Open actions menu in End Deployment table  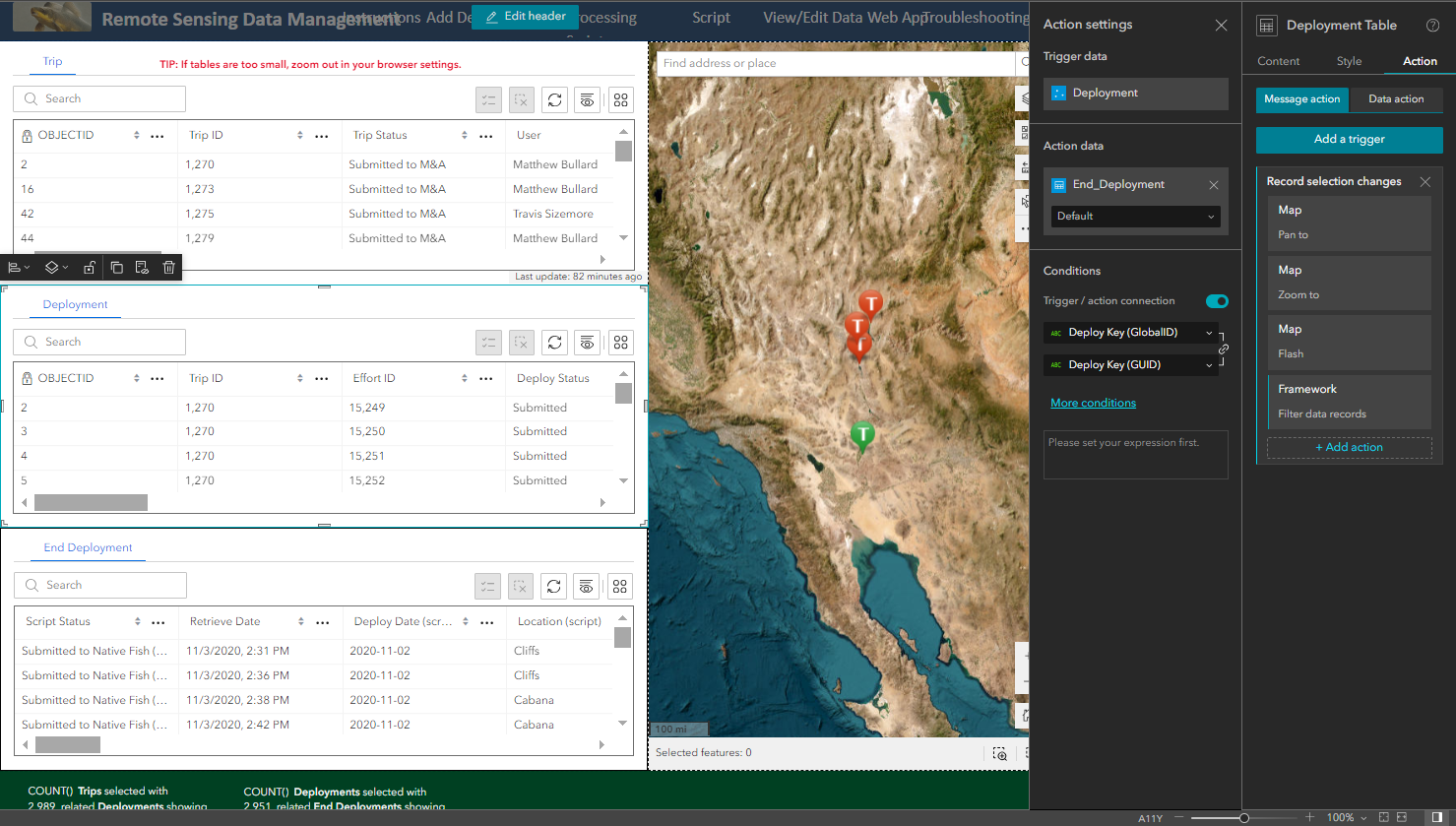click(619, 586)
